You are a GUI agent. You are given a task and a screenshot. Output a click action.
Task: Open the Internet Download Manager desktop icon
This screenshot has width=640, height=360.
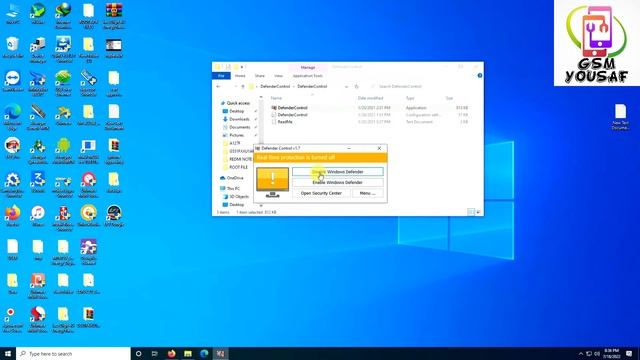click(63, 15)
